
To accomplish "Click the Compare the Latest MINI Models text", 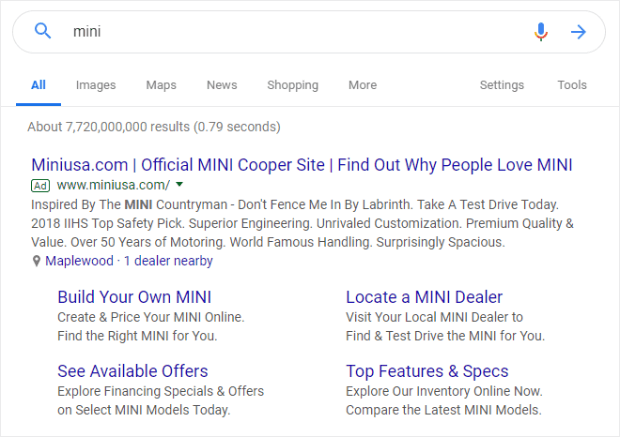I will coord(444,410).
